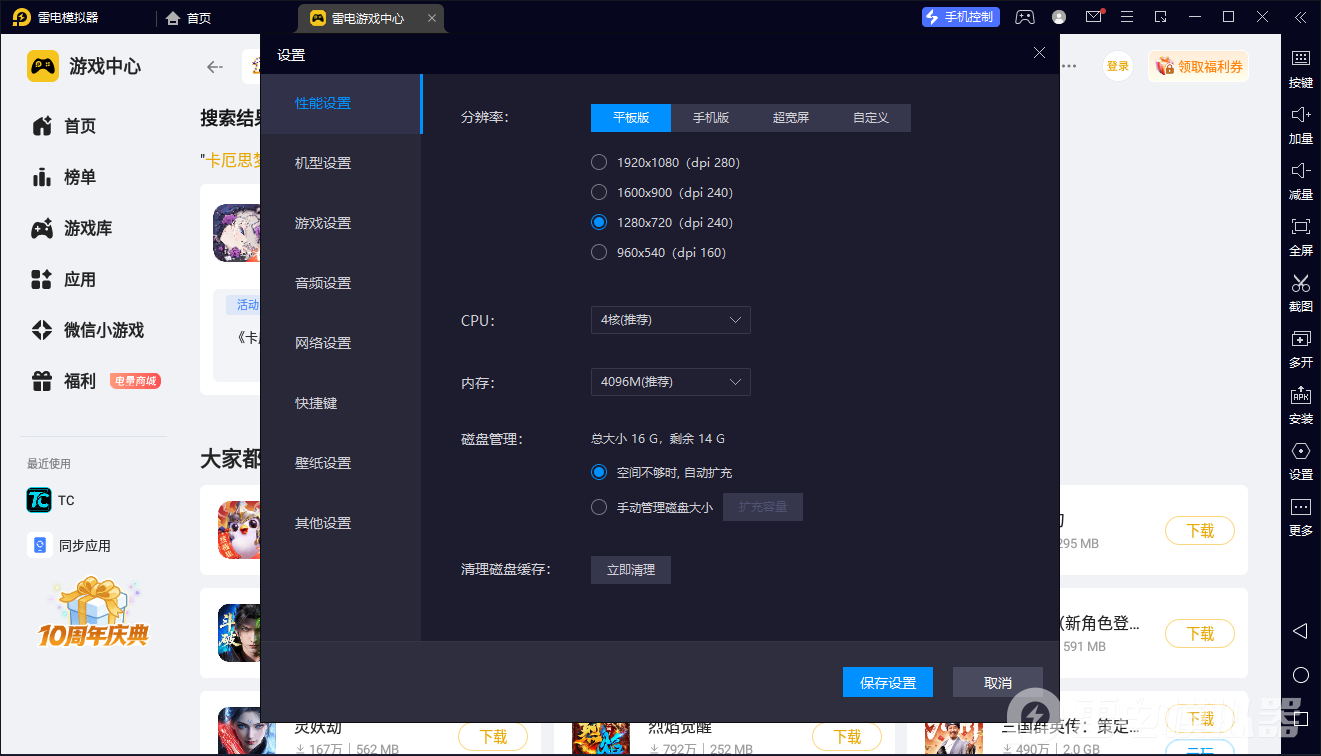This screenshot has height=756, width=1321.
Task: Open 游戏库 in game center sidebar
Action: 72,228
